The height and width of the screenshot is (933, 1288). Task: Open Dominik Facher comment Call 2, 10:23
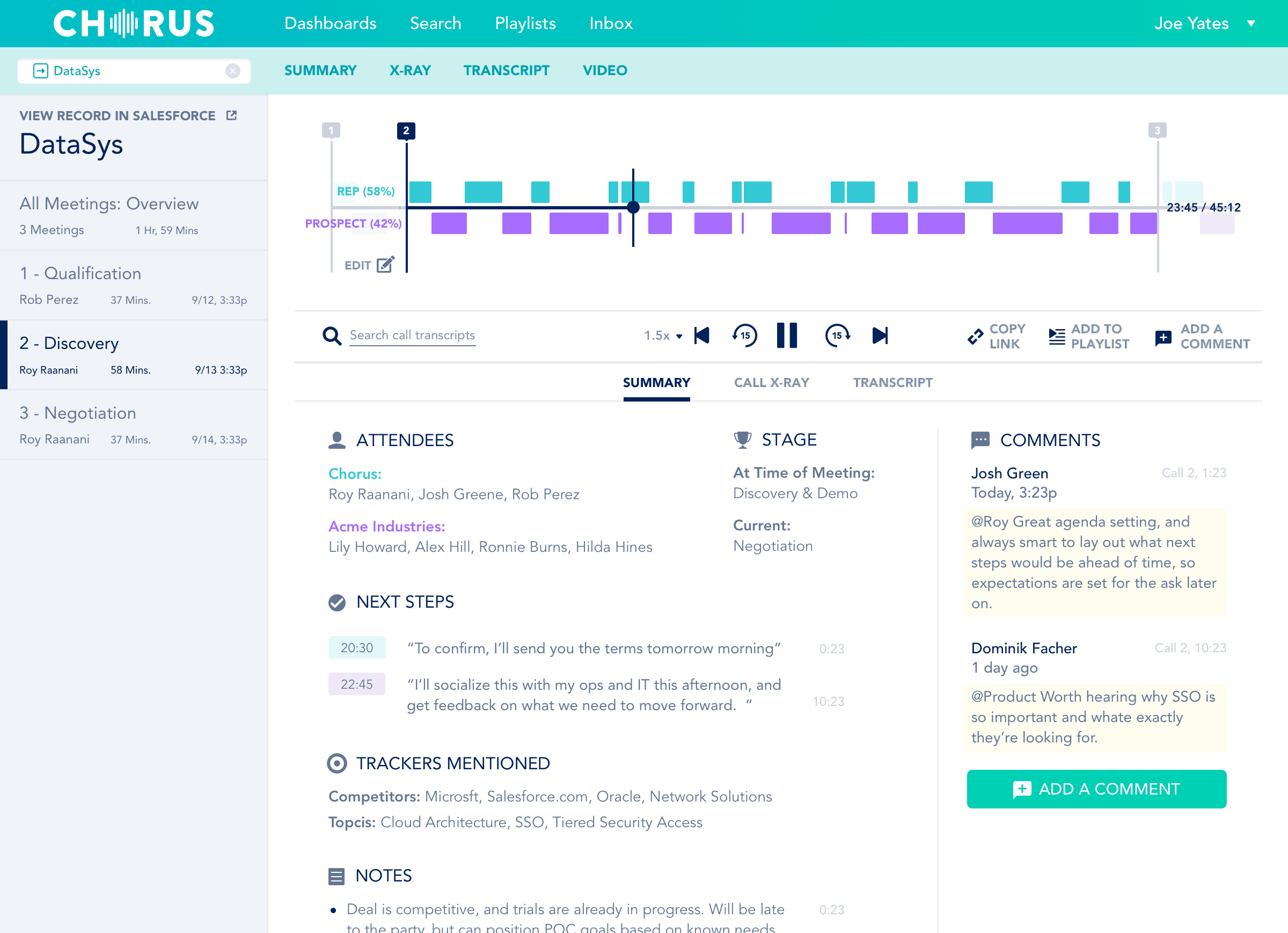1190,648
